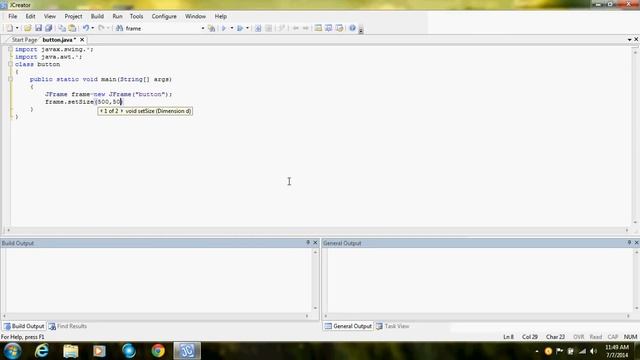The image size is (640, 360).
Task: Expand the New file dropdown arrow
Action: tap(17, 28)
